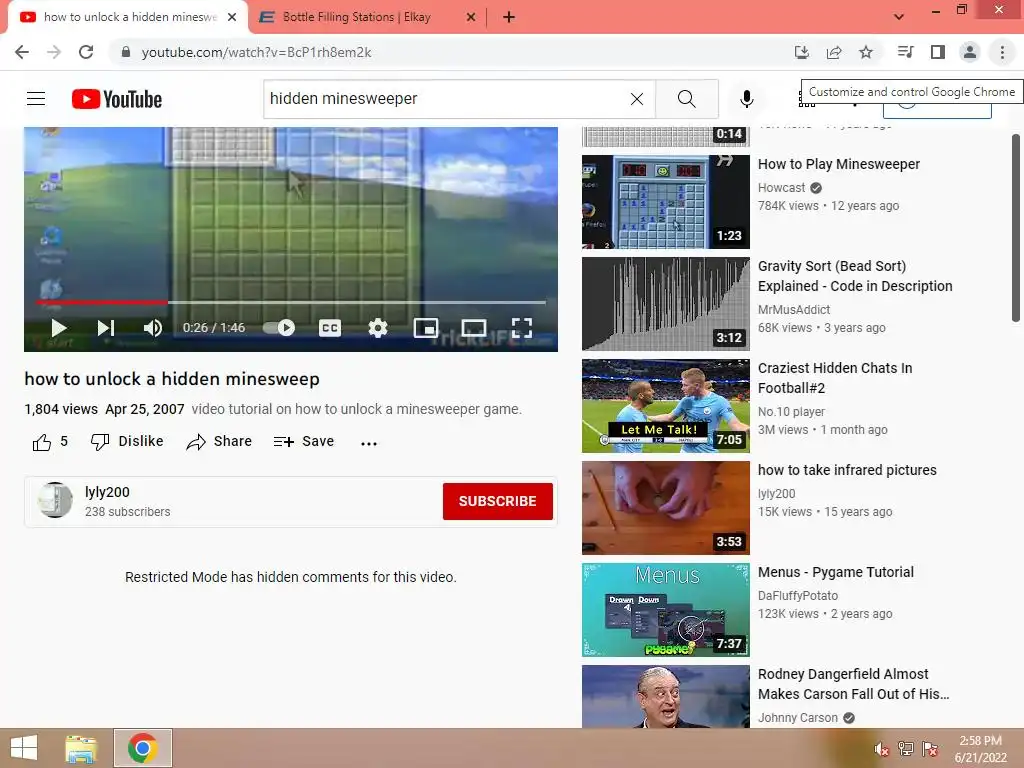
Task: Go to YouTube home via logo
Action: click(x=117, y=99)
